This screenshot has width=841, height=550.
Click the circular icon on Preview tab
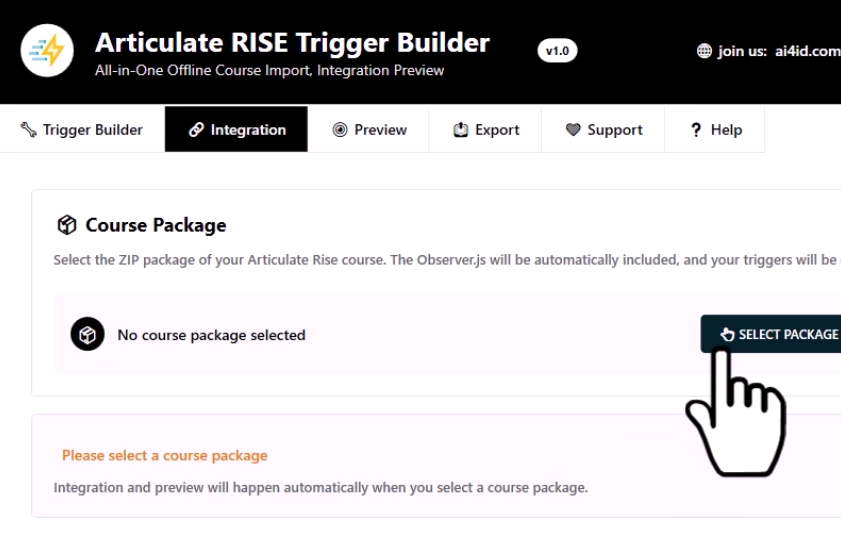(340, 130)
